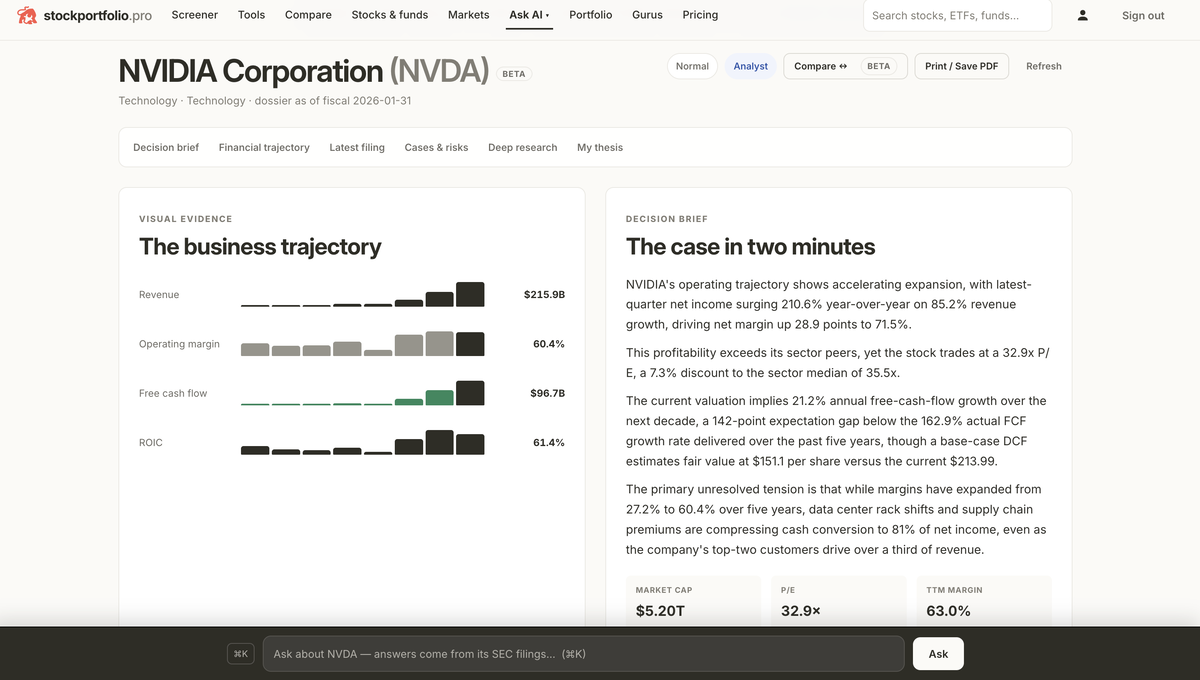Click the DECISION BRIEF section label
The width and height of the screenshot is (1200, 680).
click(x=666, y=219)
